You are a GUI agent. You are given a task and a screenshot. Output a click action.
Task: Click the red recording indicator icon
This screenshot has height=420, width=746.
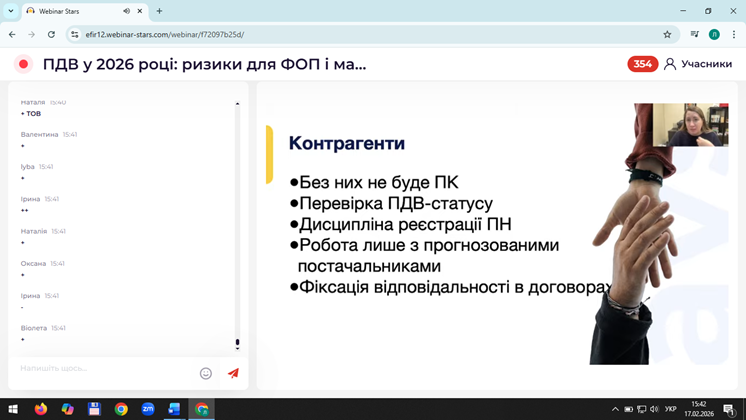[x=23, y=64]
